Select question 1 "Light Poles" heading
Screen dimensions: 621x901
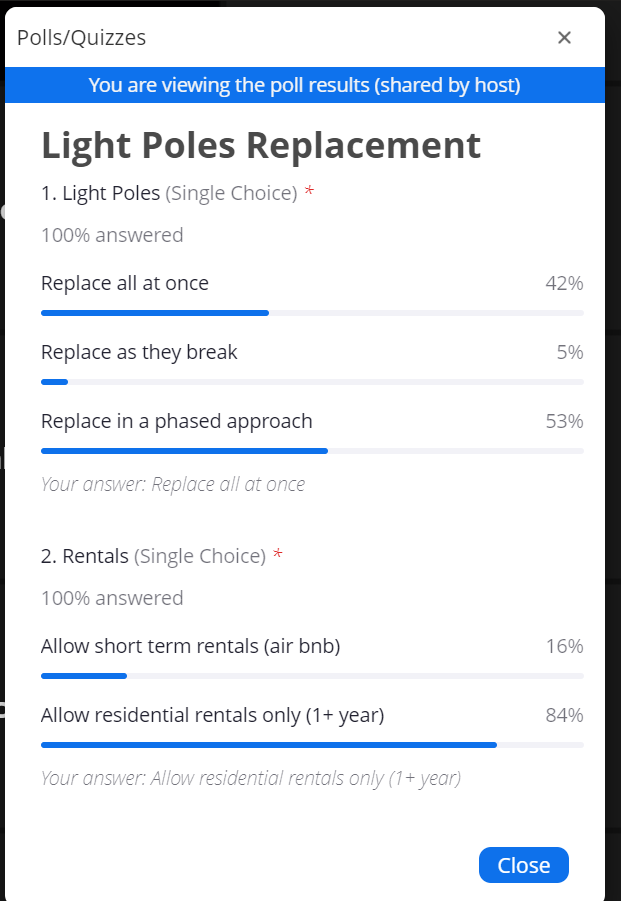point(101,193)
